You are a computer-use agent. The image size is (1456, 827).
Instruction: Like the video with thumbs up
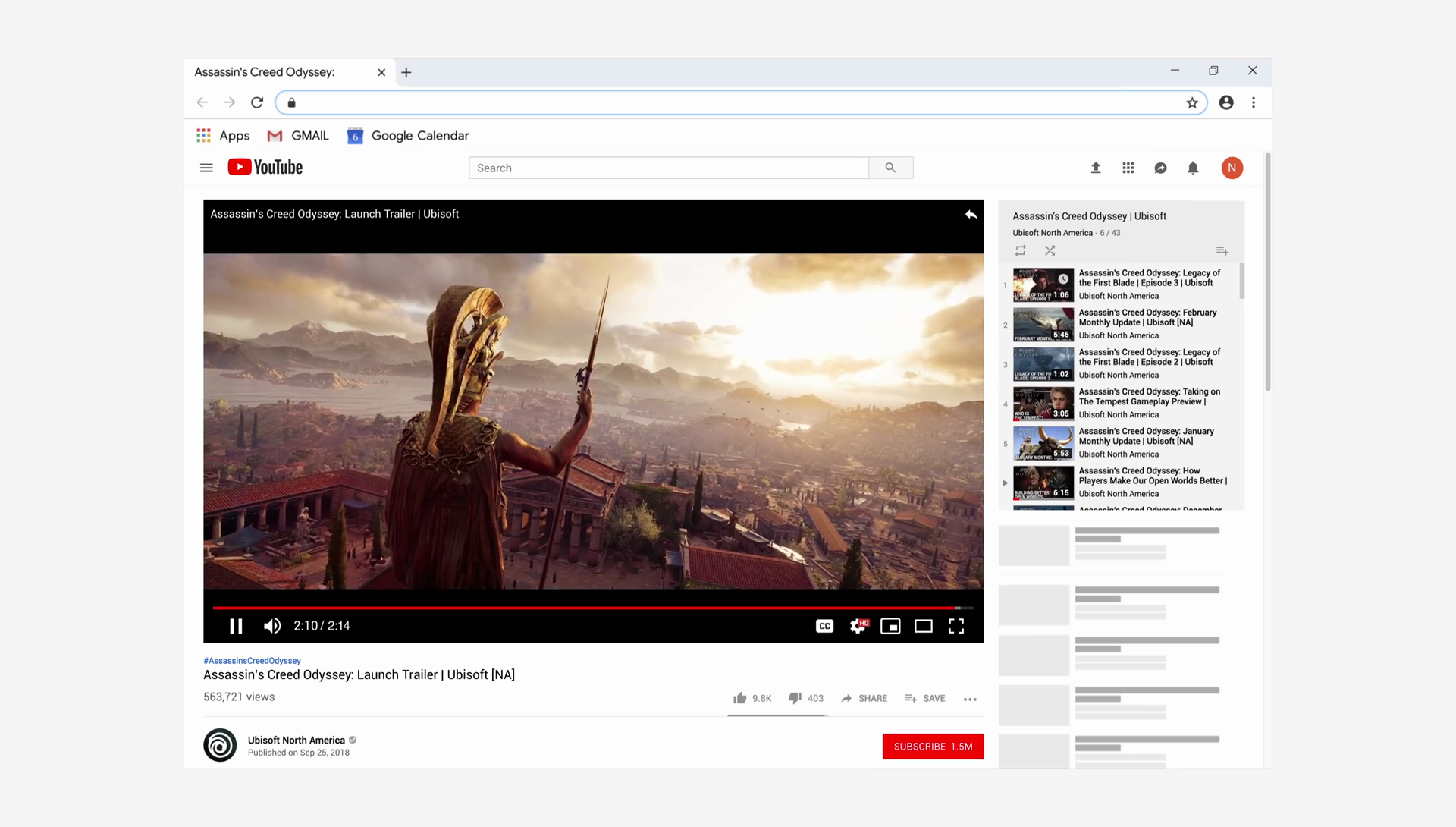pyautogui.click(x=740, y=698)
